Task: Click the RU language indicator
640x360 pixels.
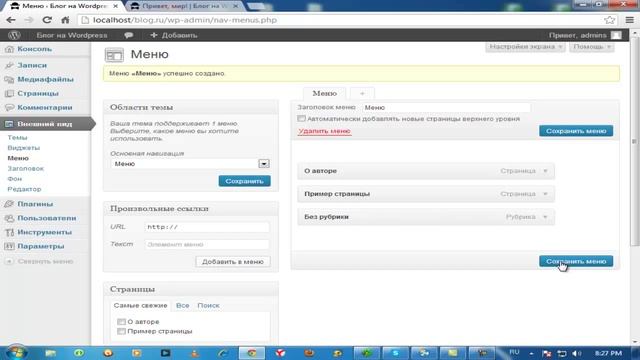Action: (x=514, y=352)
